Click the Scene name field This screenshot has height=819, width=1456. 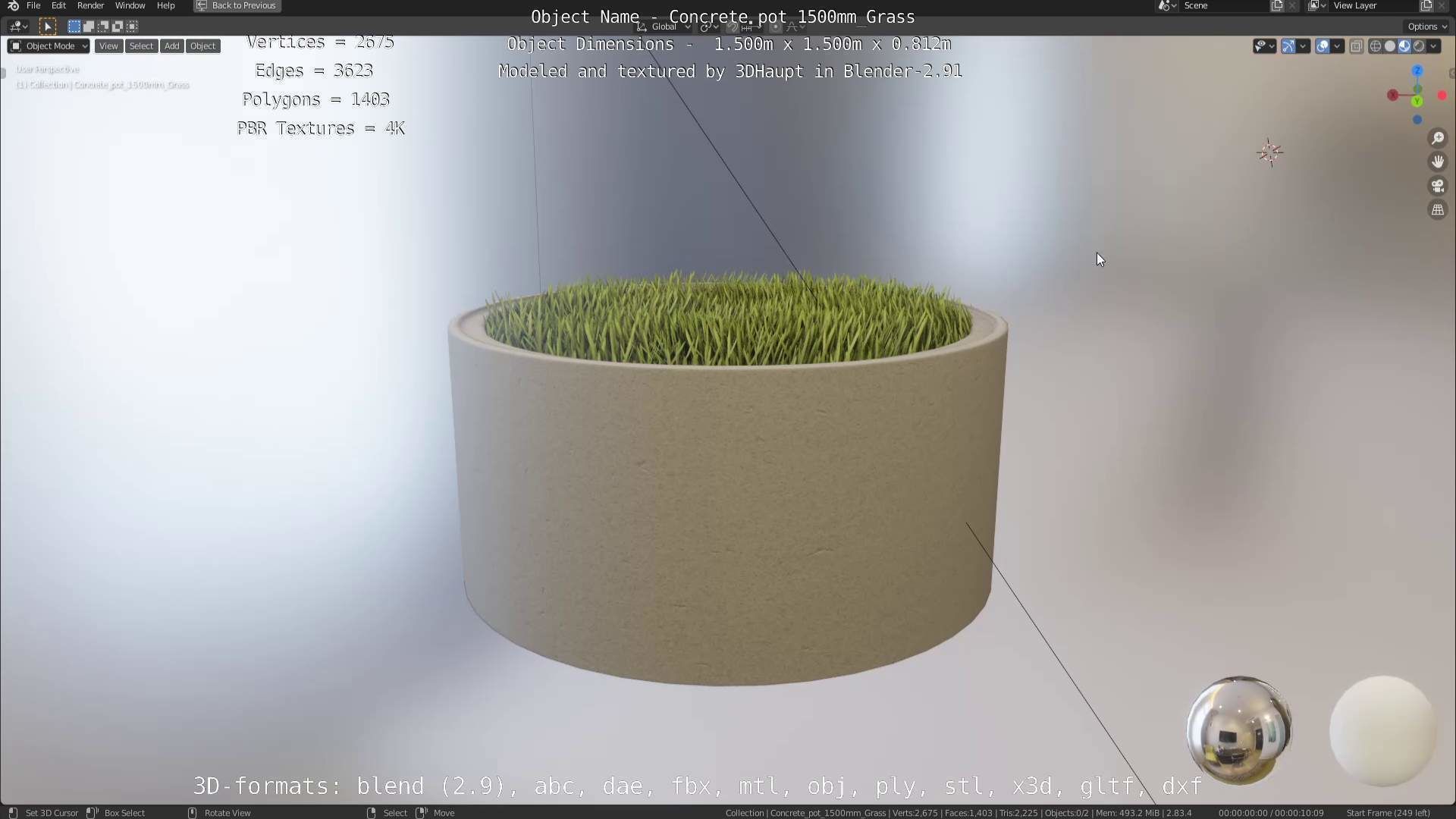click(1225, 5)
